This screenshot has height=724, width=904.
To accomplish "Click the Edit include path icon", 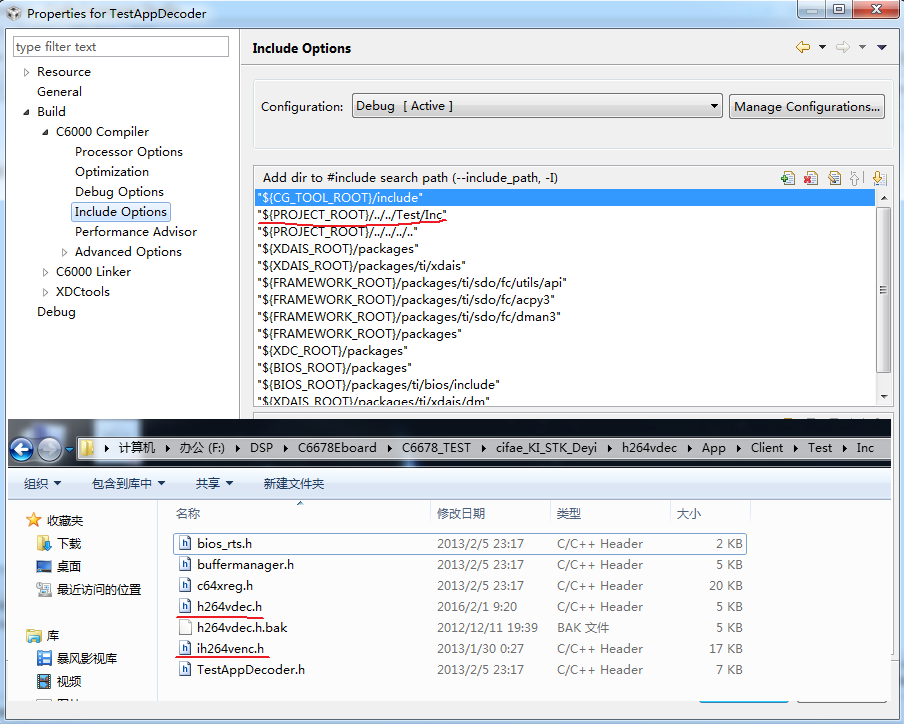I will pyautogui.click(x=834, y=178).
